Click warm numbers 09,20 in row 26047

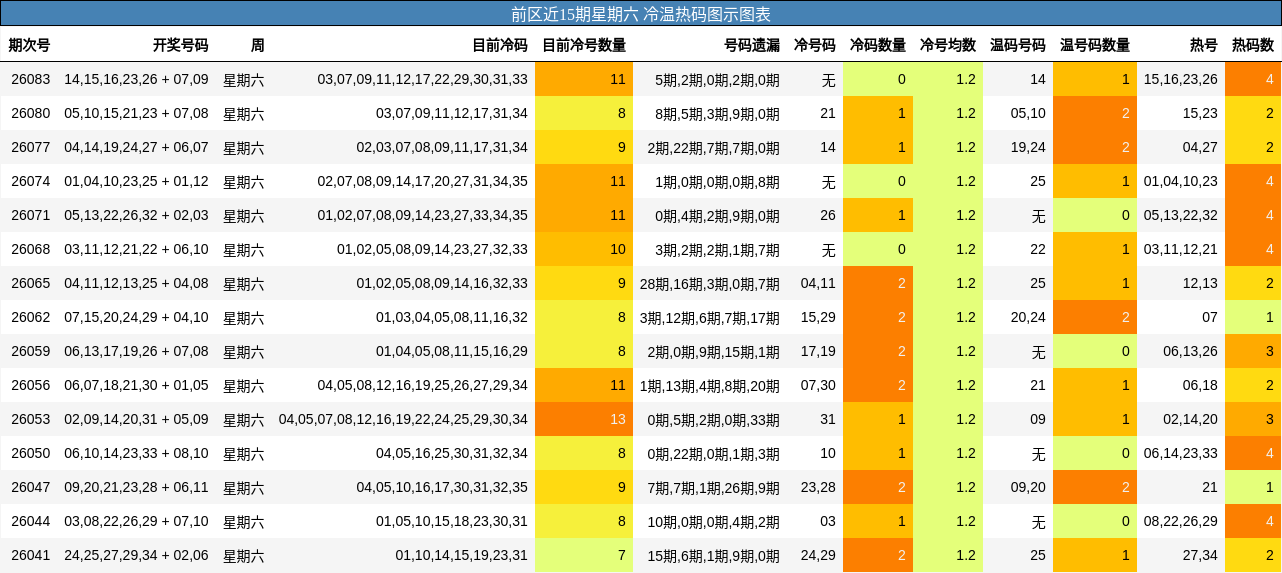click(1028, 487)
